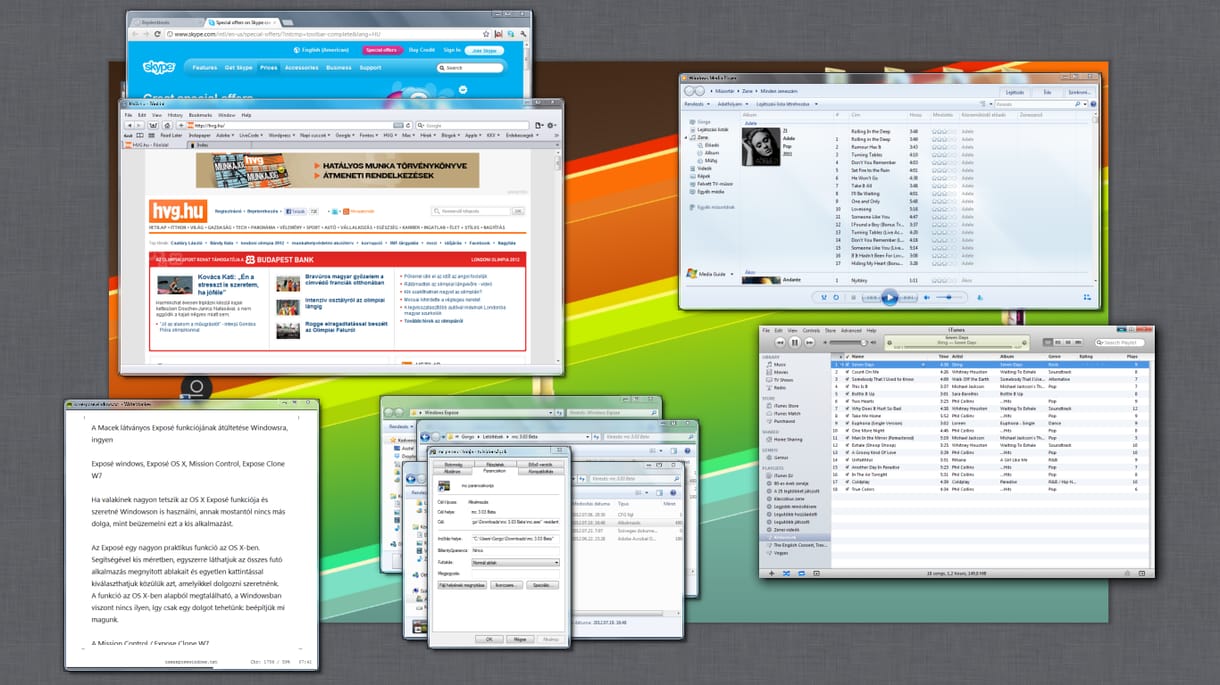Open Futtatás combo box in properties dialog
This screenshot has width=1220, height=685.
(516, 563)
